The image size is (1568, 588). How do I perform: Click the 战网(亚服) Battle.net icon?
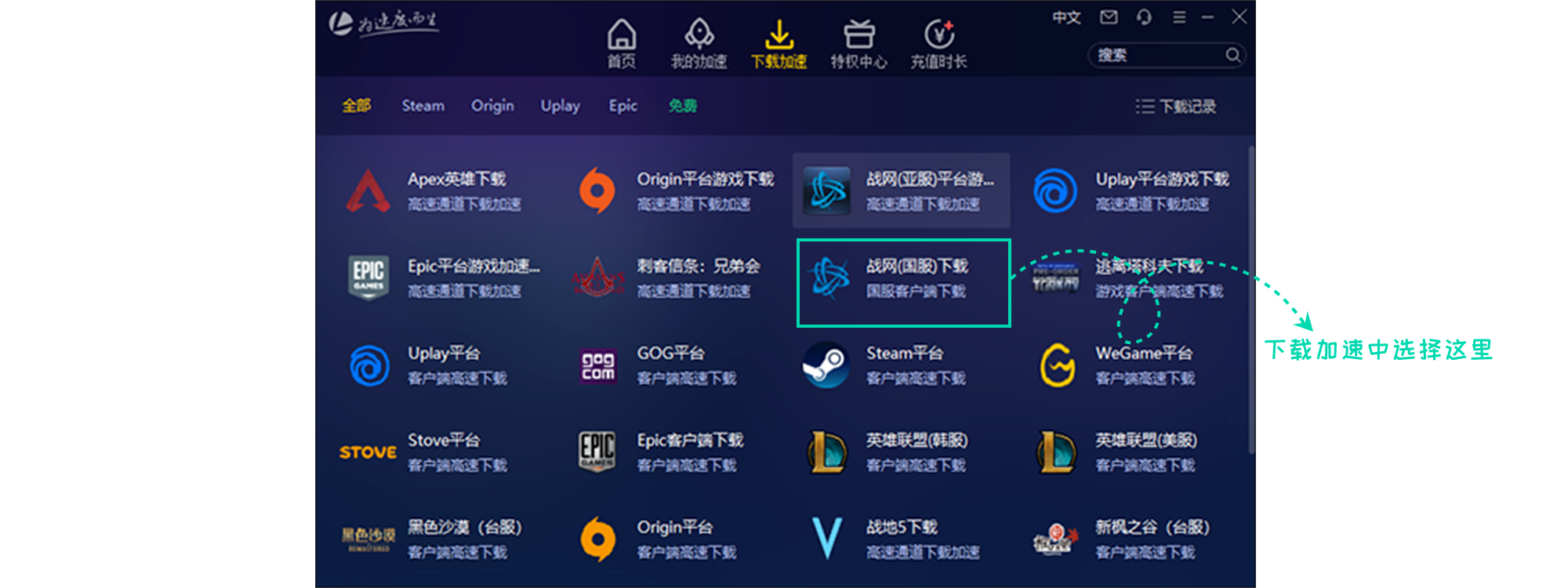pyautogui.click(x=826, y=191)
